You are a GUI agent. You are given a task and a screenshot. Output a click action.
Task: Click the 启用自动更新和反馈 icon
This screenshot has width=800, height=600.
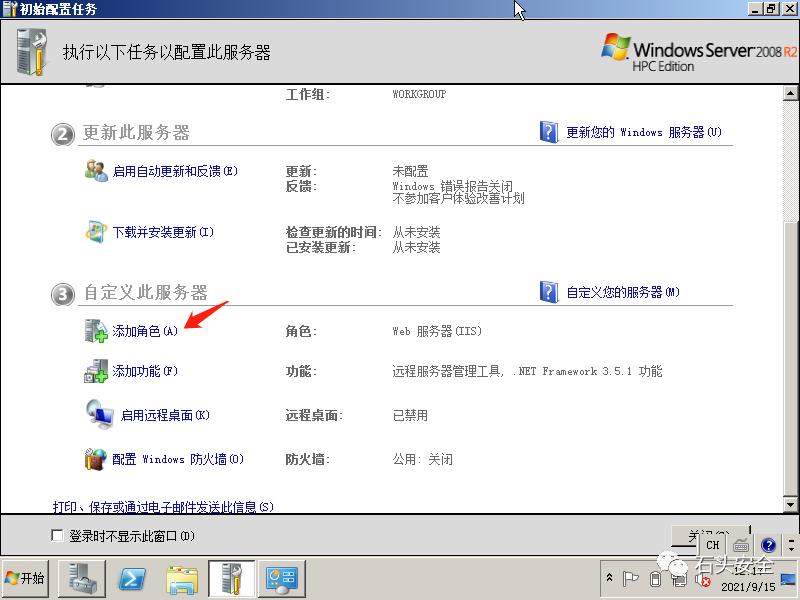95,172
